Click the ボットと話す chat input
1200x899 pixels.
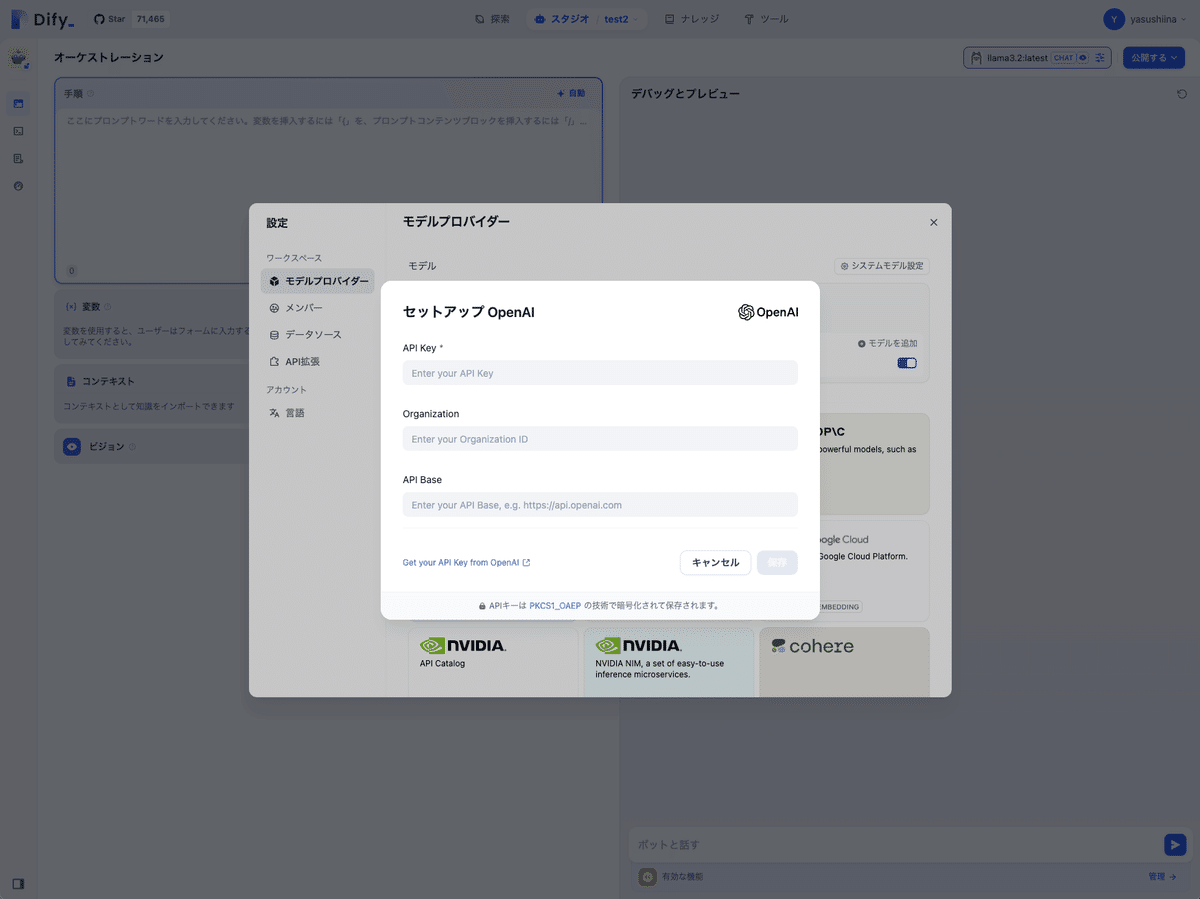(895, 845)
